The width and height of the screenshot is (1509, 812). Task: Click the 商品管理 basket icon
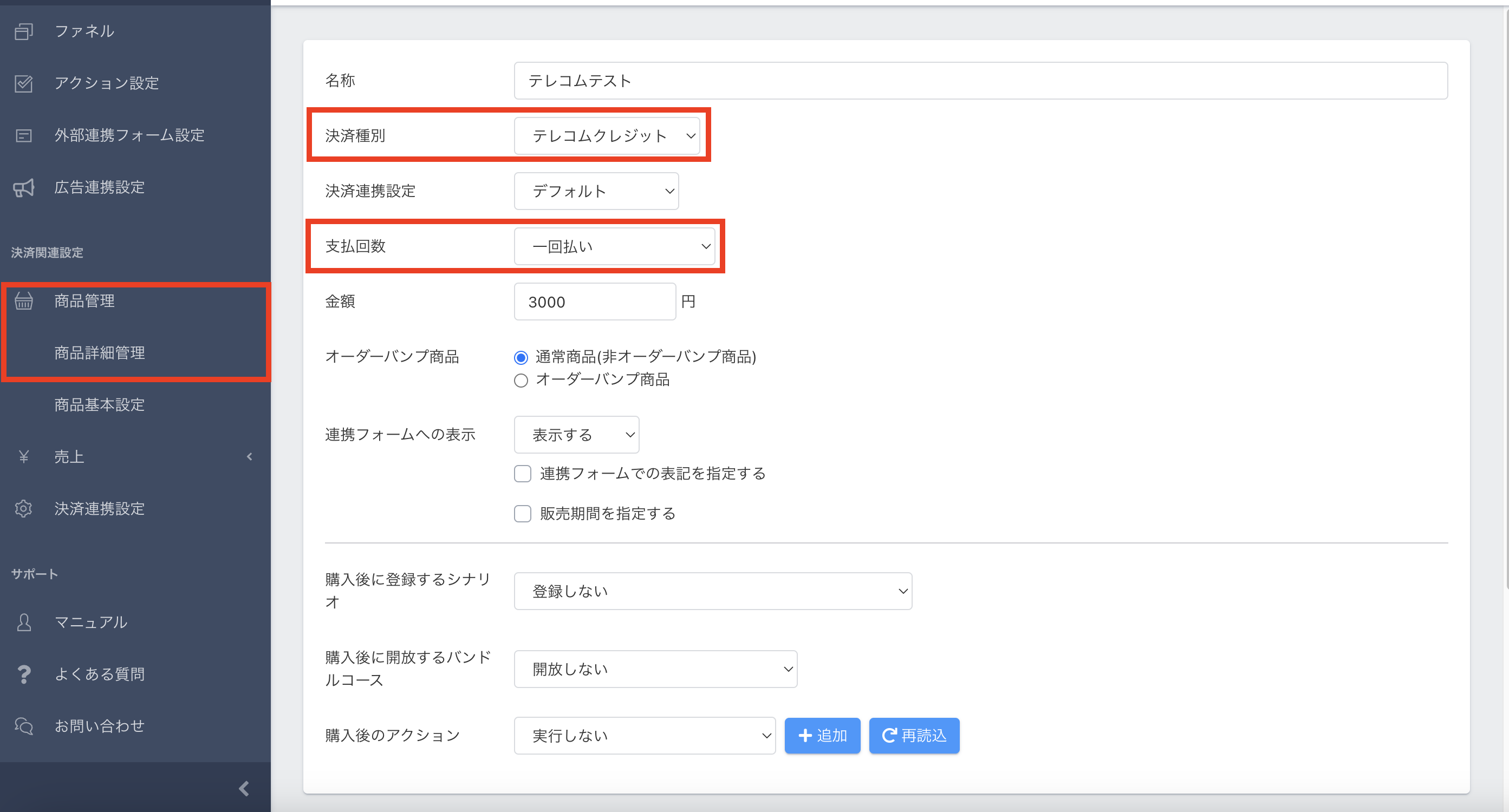coord(23,301)
